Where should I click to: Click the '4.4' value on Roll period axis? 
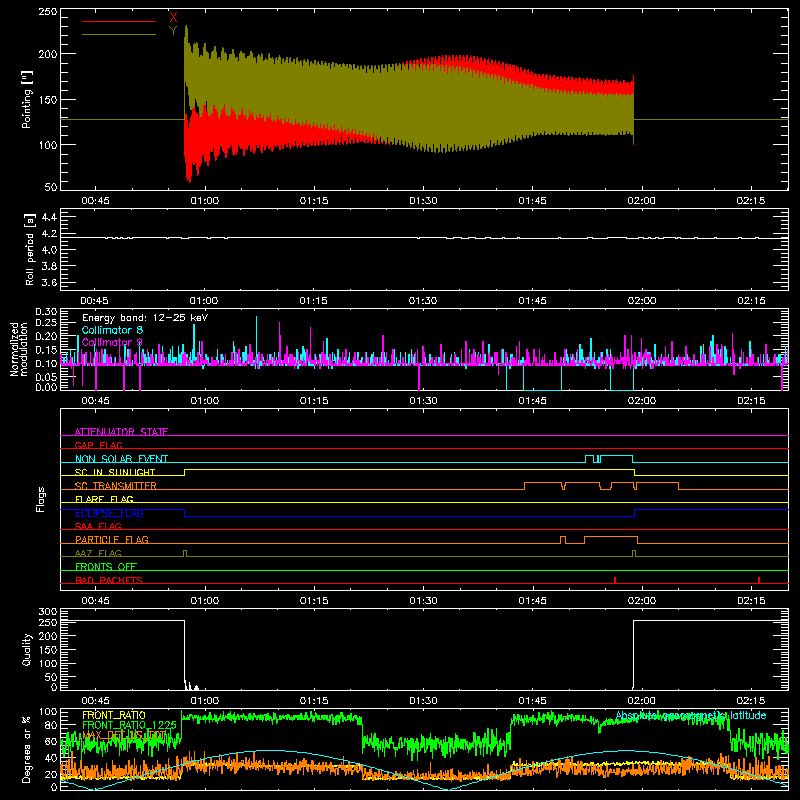pyautogui.click(x=48, y=218)
